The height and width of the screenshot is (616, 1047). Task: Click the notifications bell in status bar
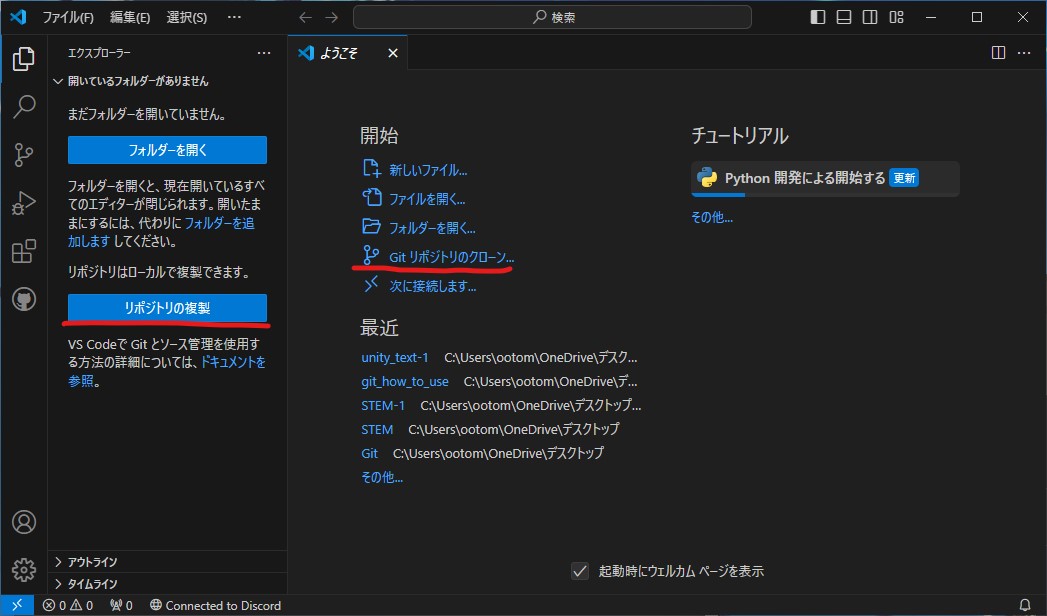(x=1025, y=605)
